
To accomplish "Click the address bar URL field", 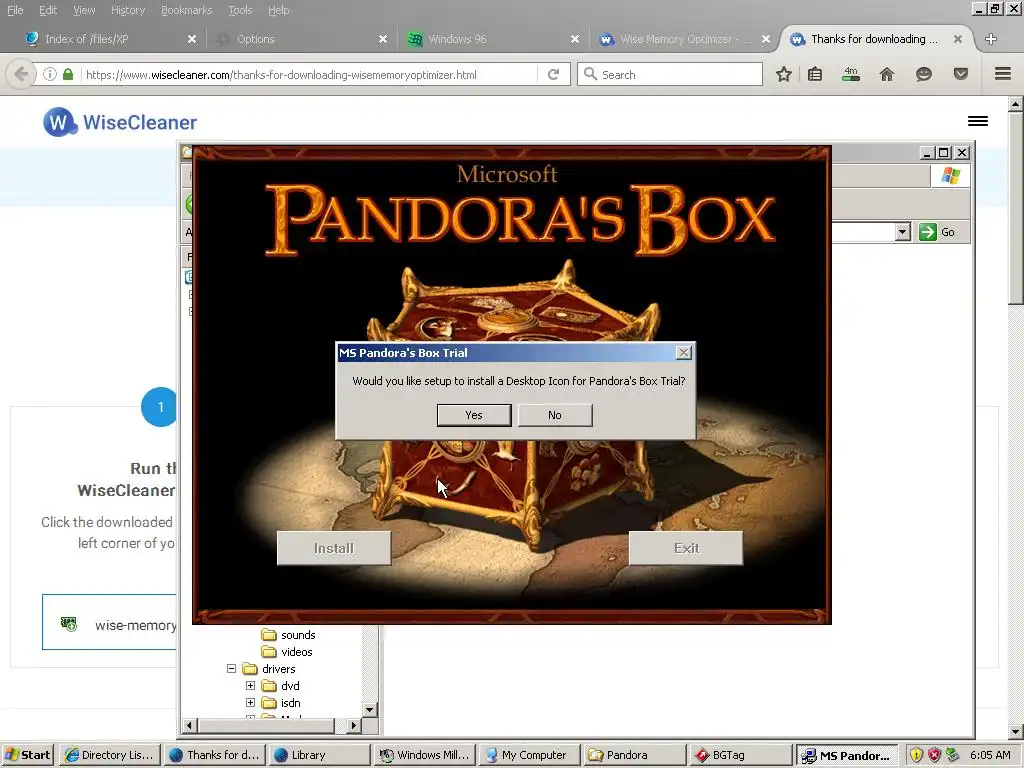I will (308, 74).
